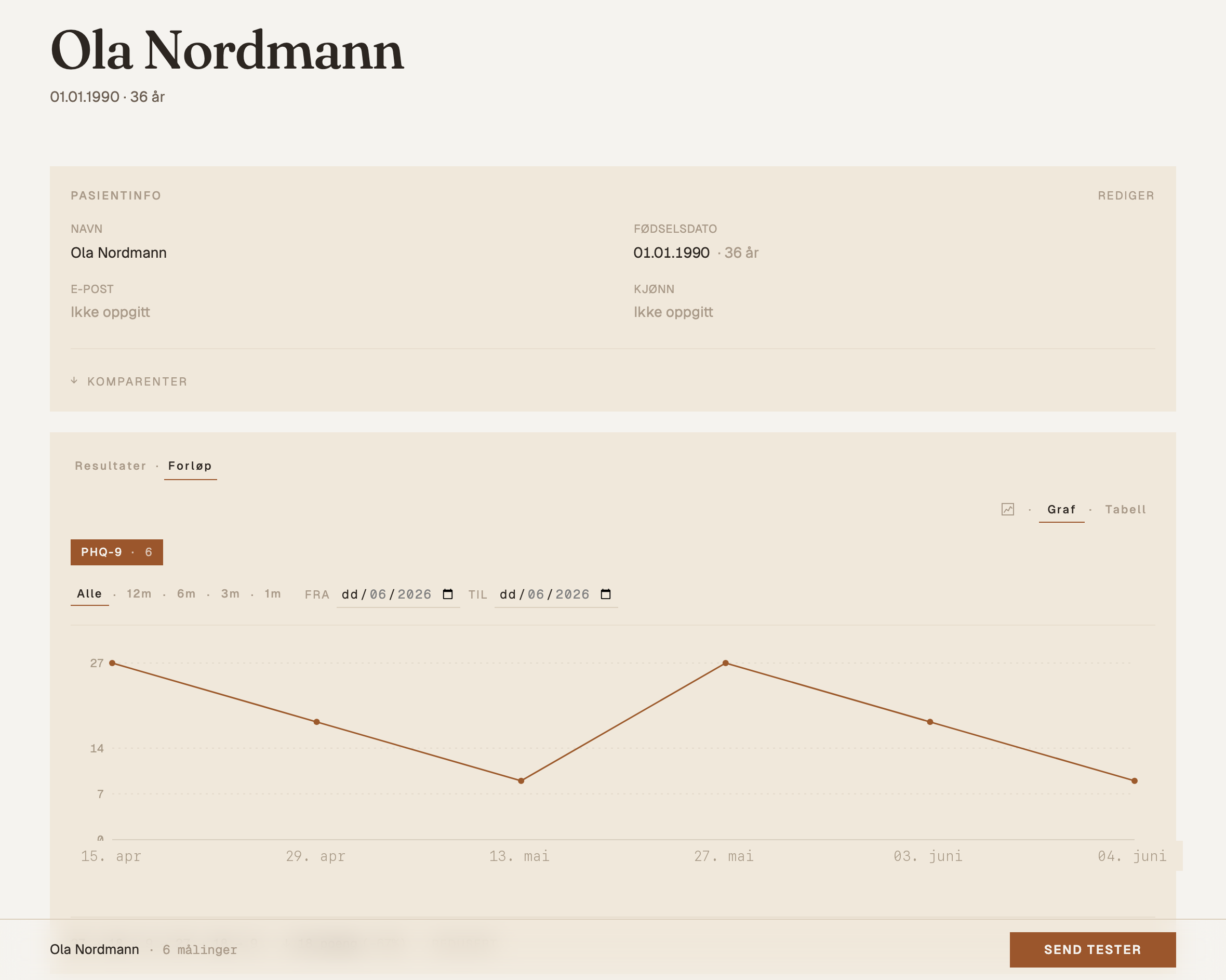
Task: Select the 1m time range
Action: (273, 594)
